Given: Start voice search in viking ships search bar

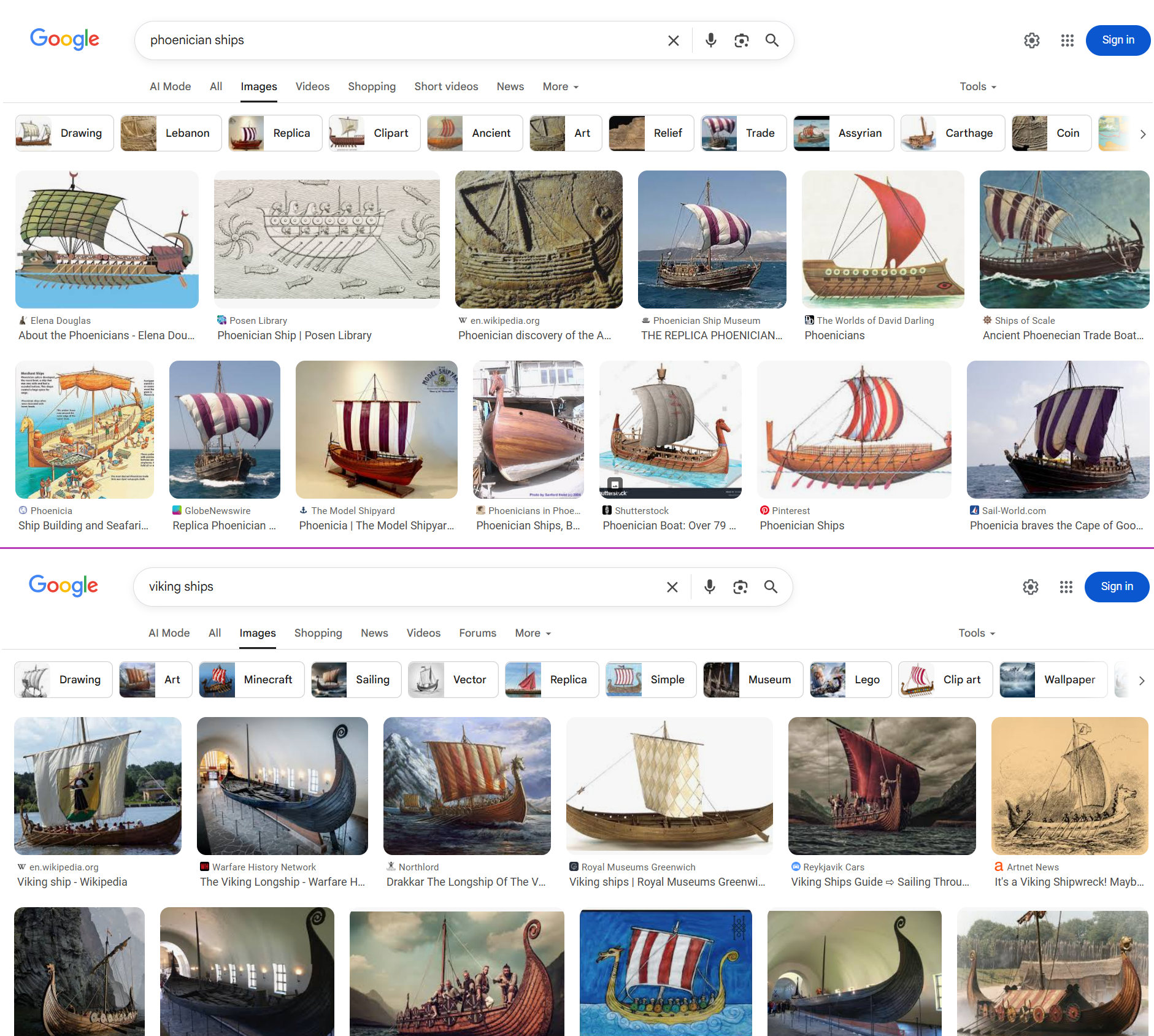Looking at the screenshot, I should 709,587.
